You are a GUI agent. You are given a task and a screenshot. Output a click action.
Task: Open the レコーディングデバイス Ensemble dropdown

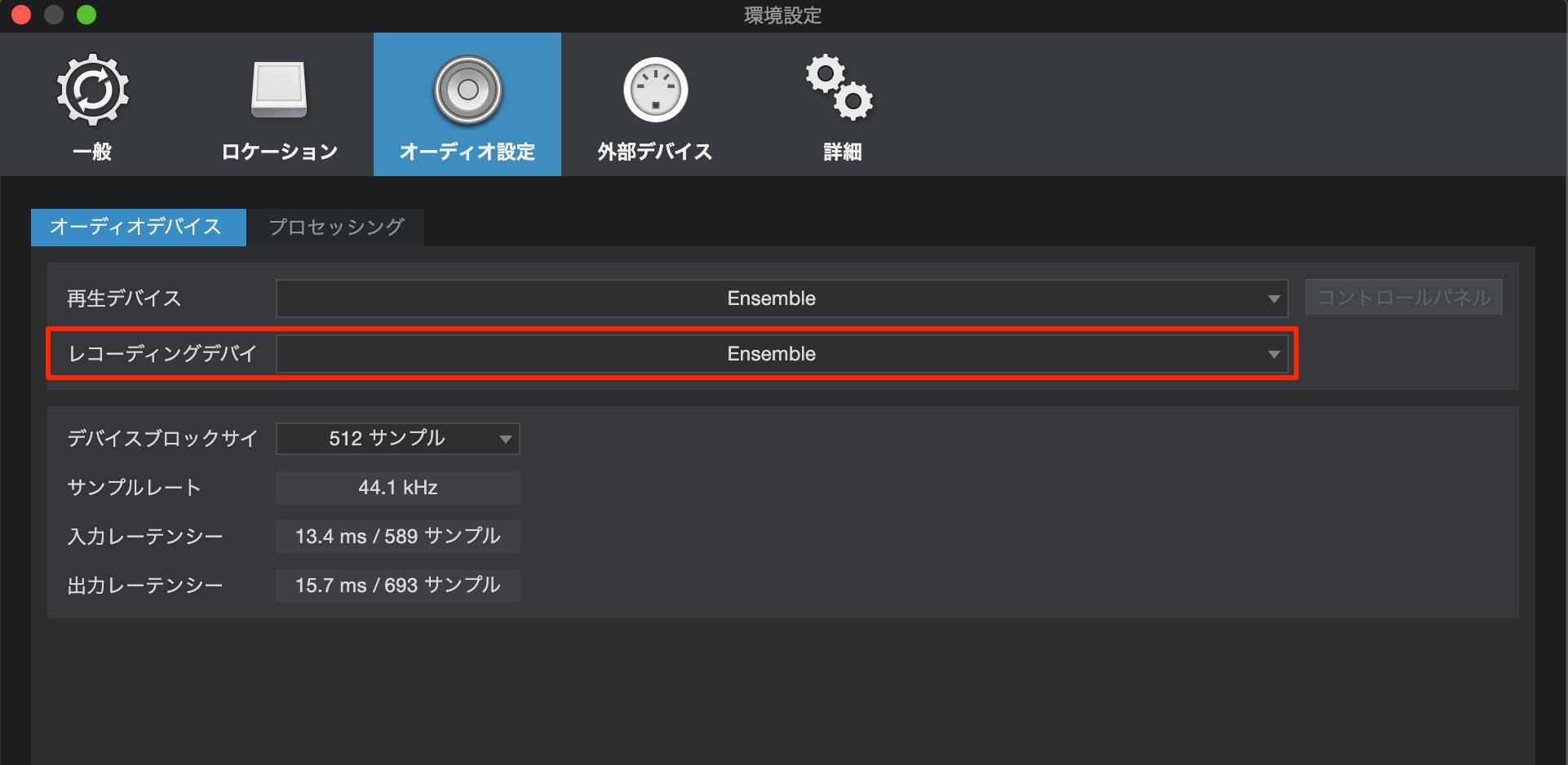click(x=782, y=354)
